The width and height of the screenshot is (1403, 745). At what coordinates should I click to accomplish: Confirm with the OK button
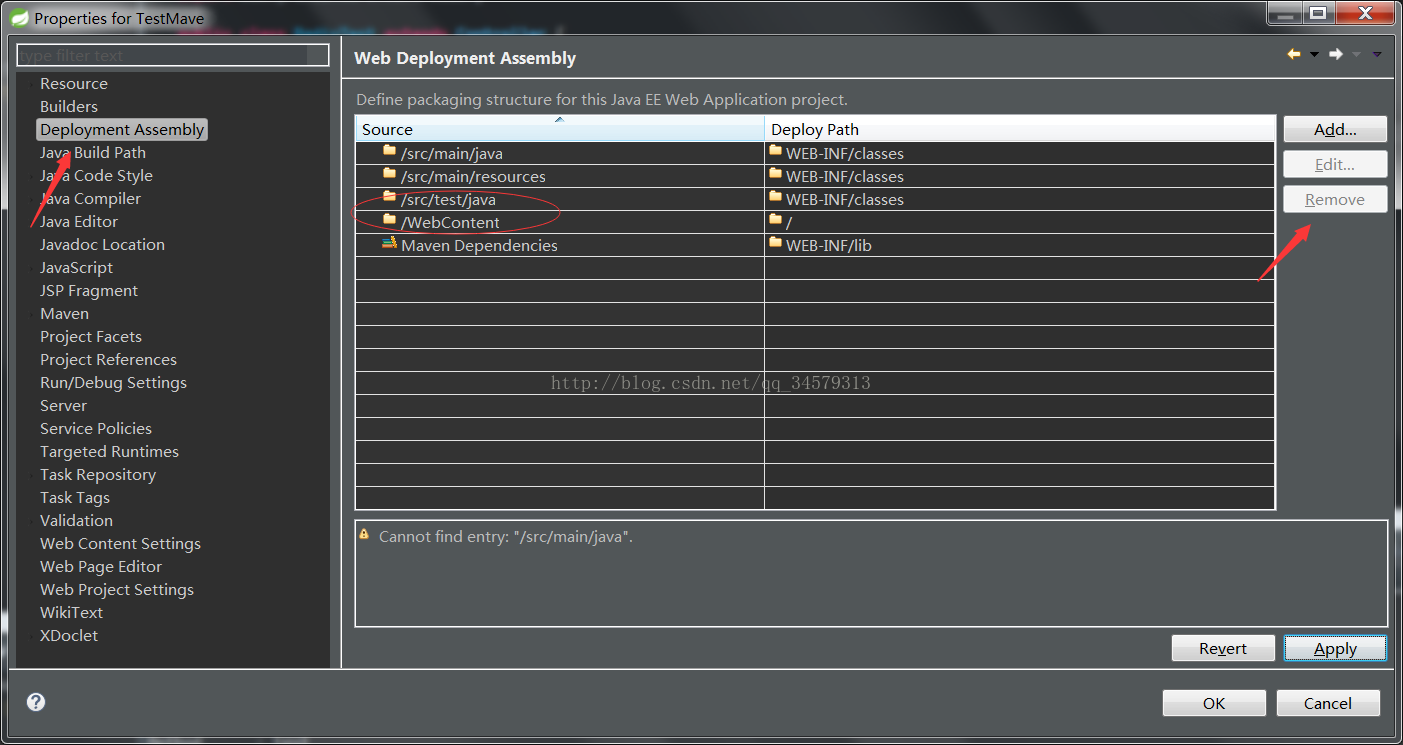pos(1214,703)
